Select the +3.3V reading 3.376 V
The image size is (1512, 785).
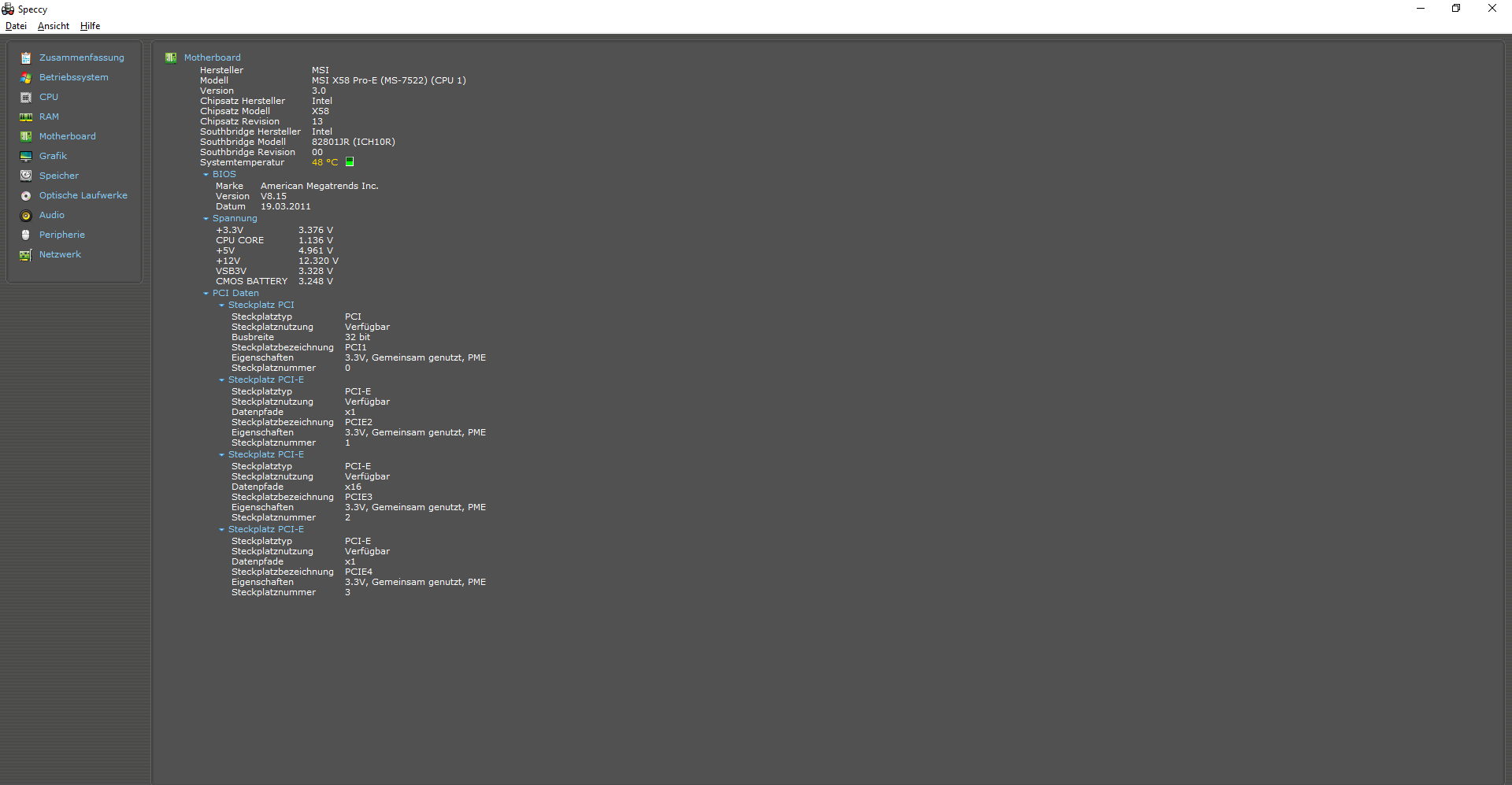[316, 230]
